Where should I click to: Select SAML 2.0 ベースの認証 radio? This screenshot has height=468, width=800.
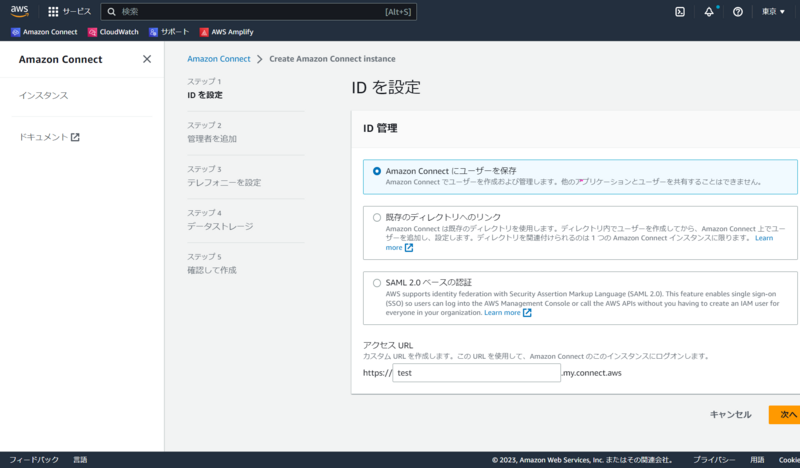point(377,283)
